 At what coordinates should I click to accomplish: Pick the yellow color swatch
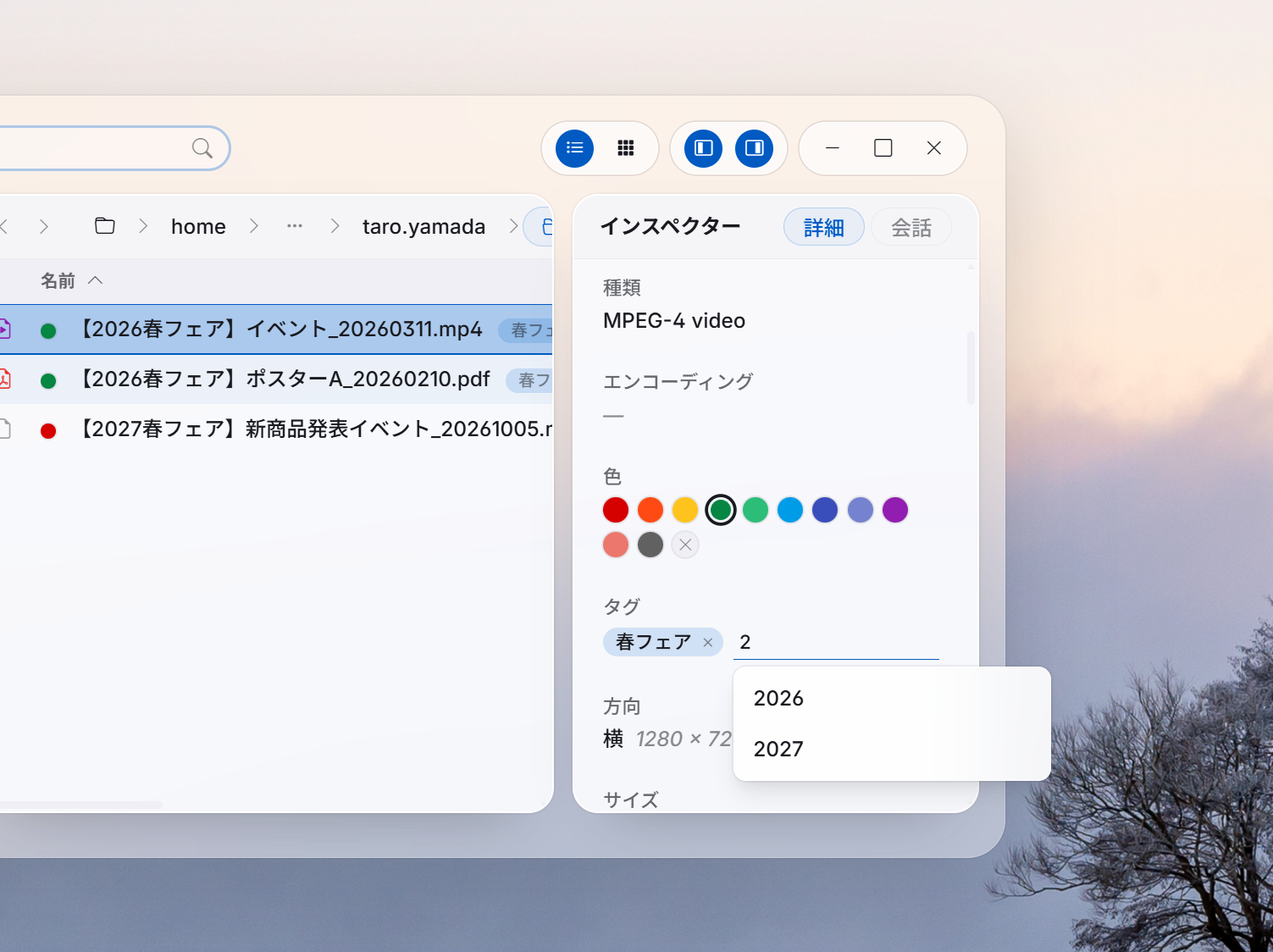(x=685, y=510)
